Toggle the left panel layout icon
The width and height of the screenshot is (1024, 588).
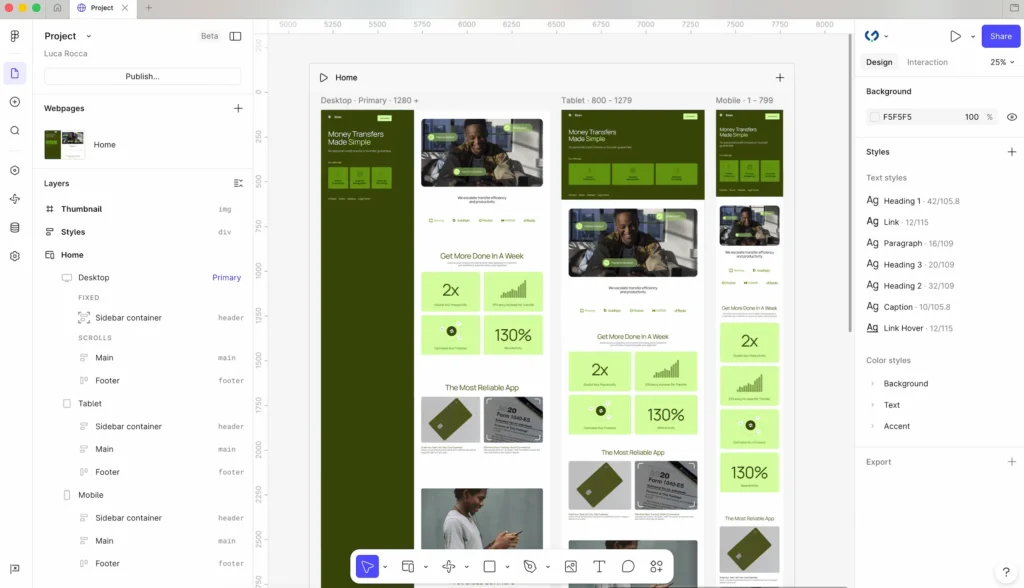235,36
